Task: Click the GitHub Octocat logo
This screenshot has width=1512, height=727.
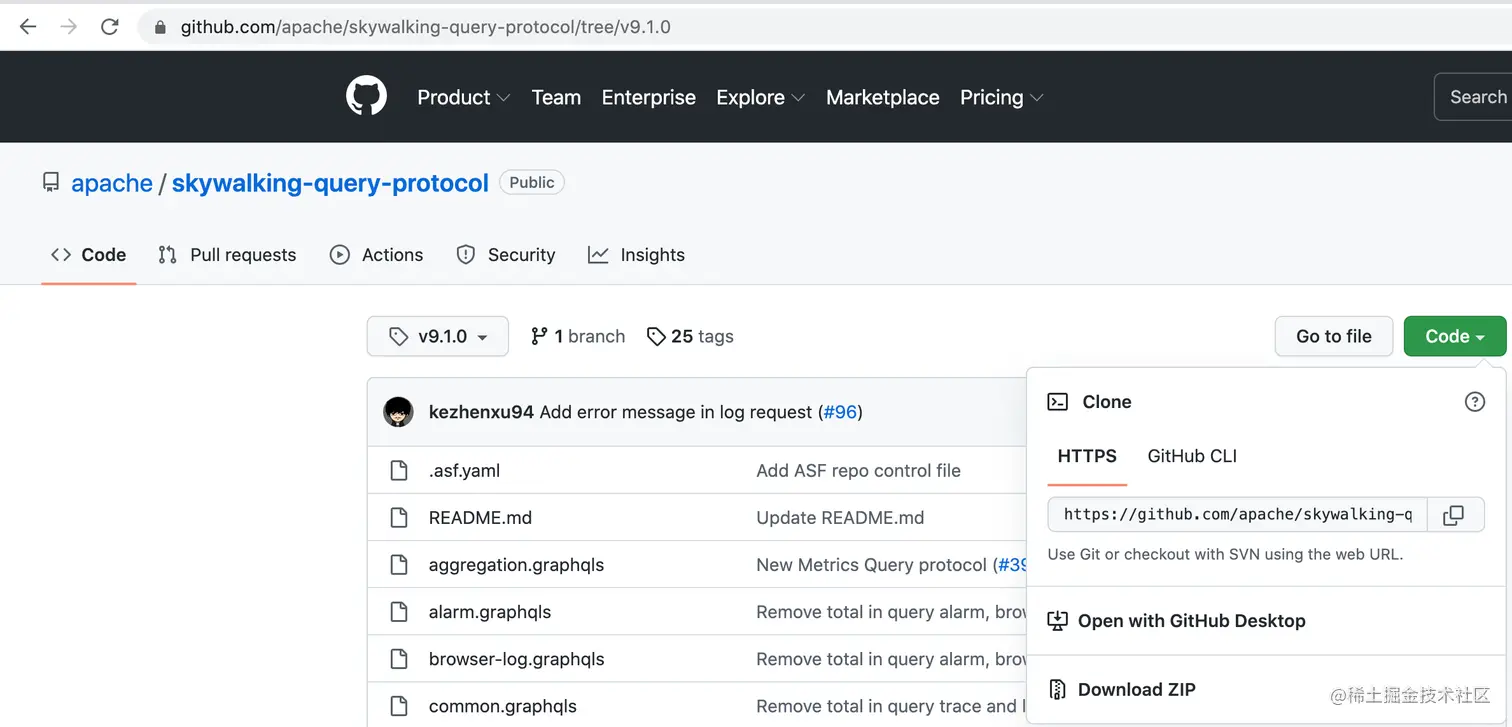Action: coord(366,97)
